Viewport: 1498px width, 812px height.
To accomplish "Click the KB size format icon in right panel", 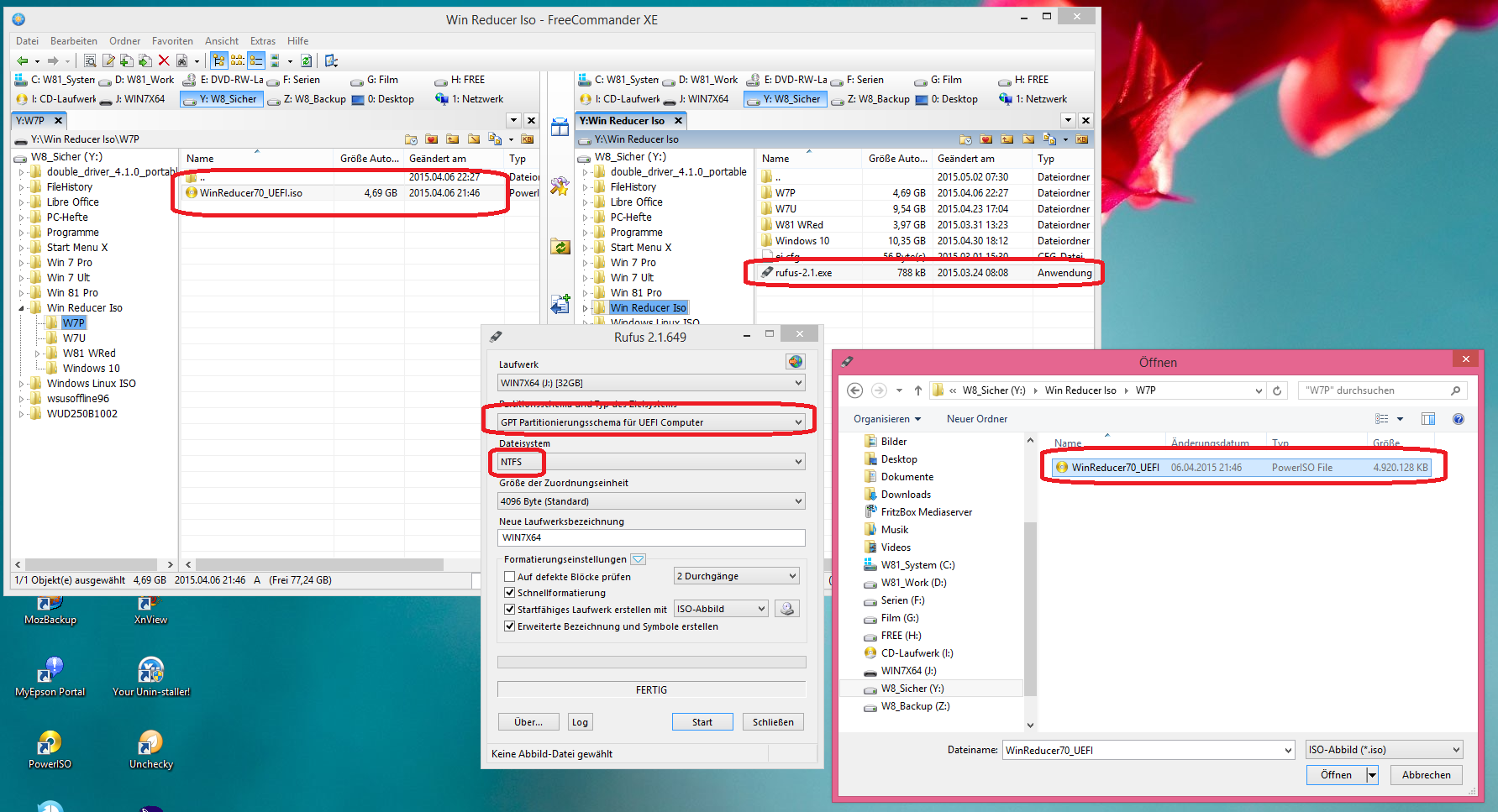I will coord(1082,139).
